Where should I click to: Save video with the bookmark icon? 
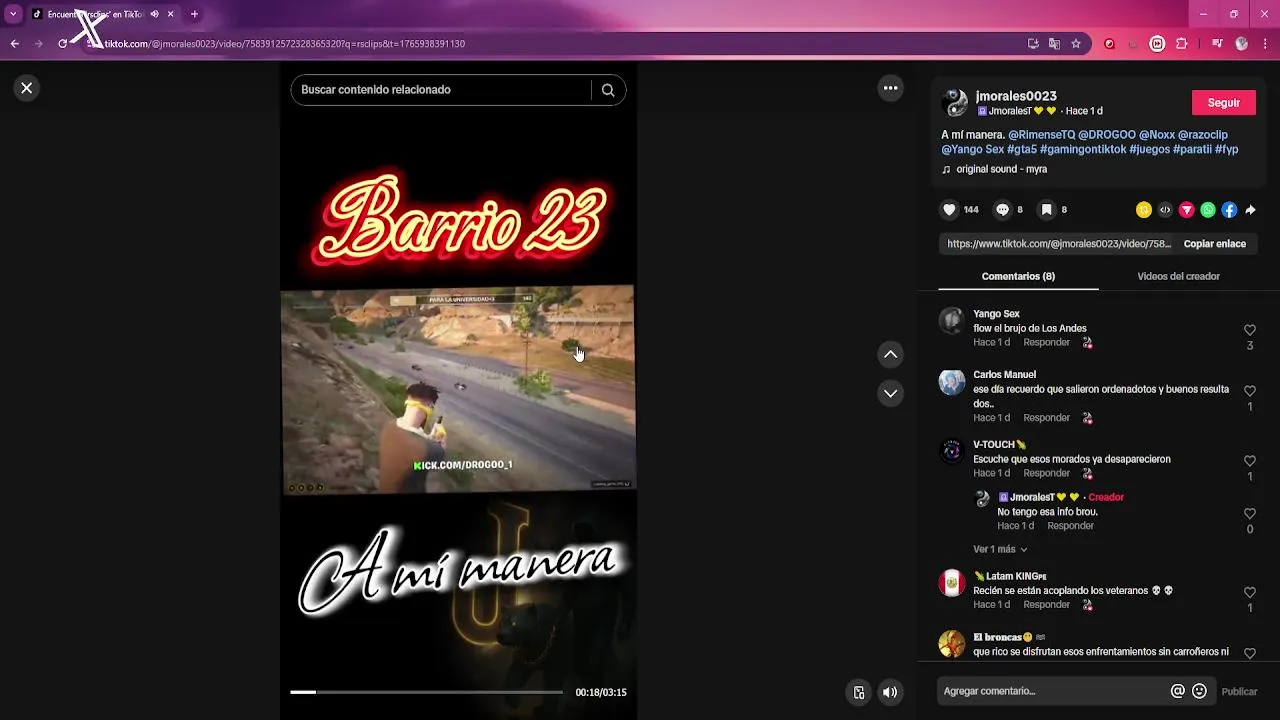point(1046,210)
